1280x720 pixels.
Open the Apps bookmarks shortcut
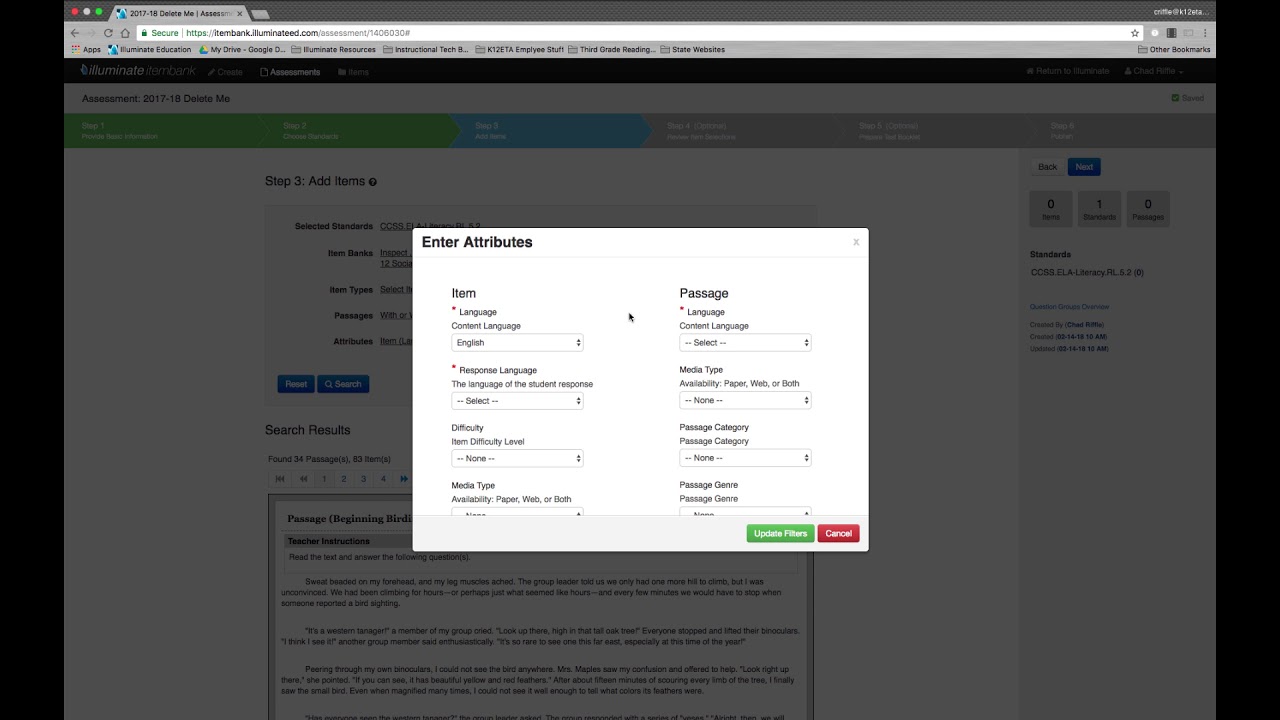tap(86, 49)
